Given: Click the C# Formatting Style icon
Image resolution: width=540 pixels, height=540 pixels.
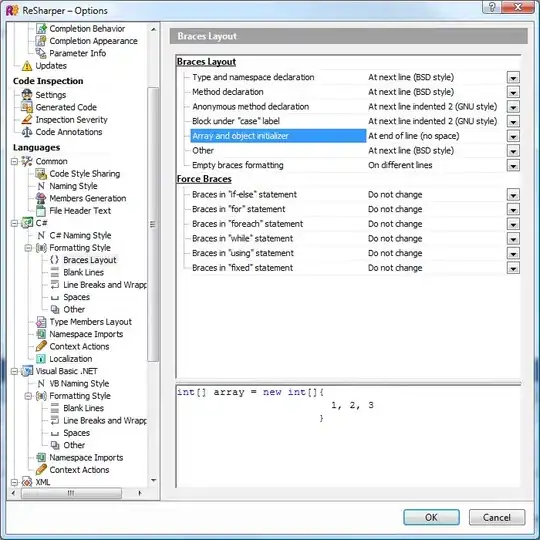Looking at the screenshot, I should pos(41,248).
